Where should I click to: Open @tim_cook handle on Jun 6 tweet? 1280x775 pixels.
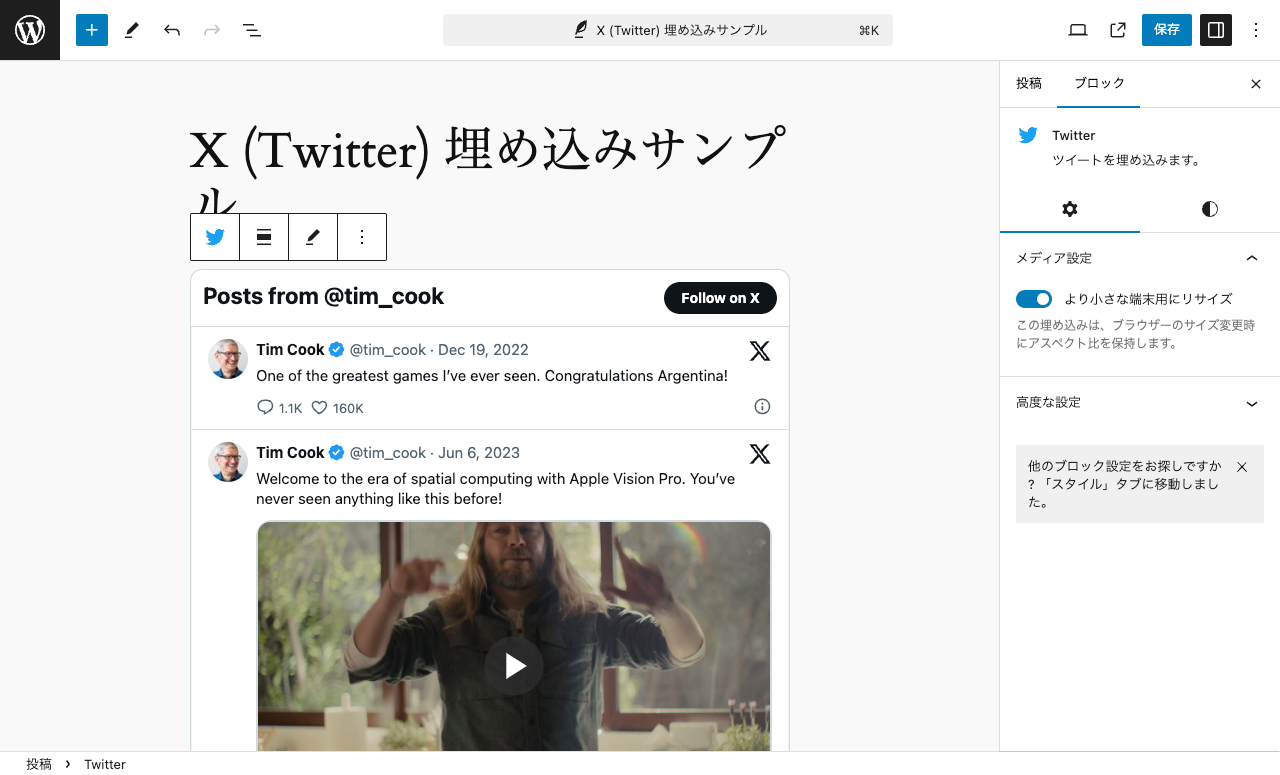pos(388,453)
